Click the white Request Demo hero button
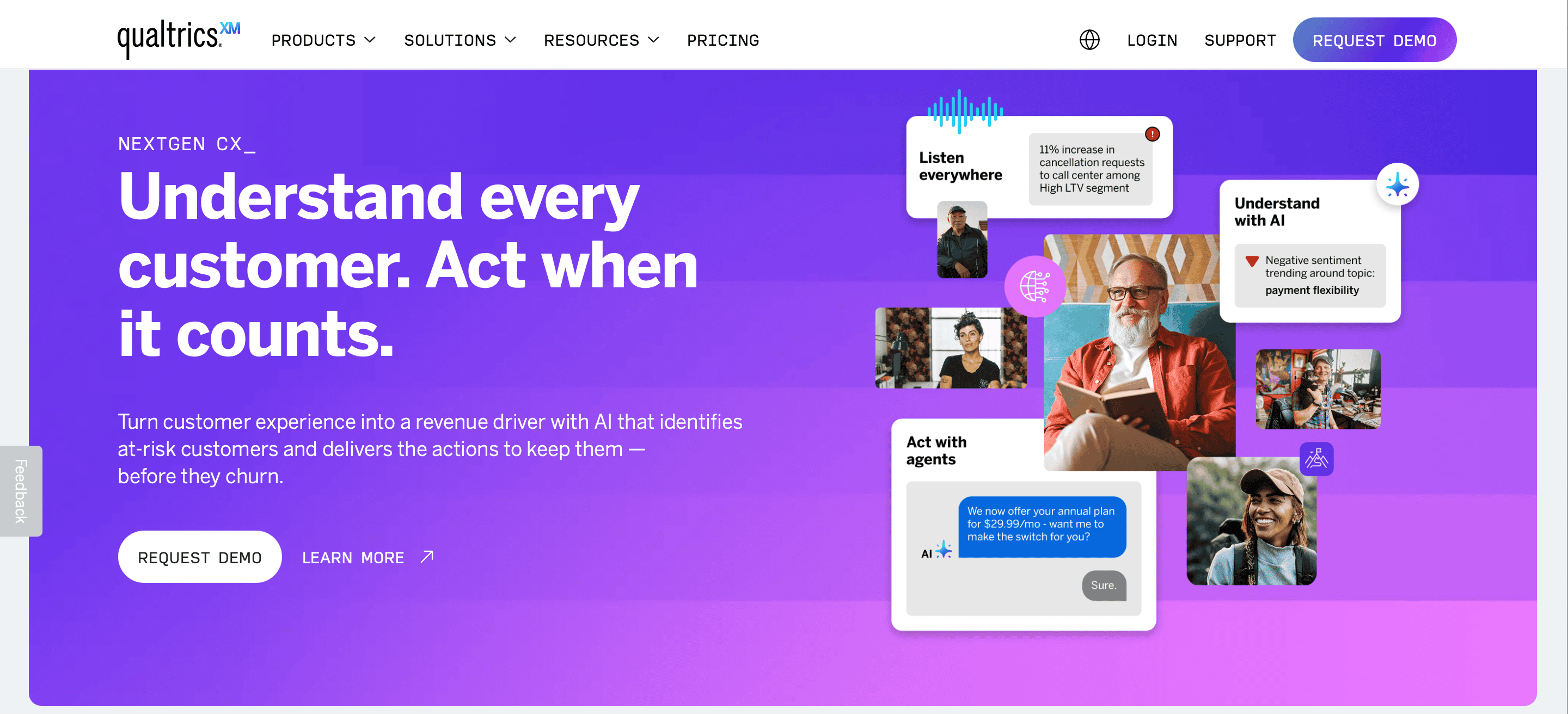This screenshot has width=1568, height=714. point(200,557)
